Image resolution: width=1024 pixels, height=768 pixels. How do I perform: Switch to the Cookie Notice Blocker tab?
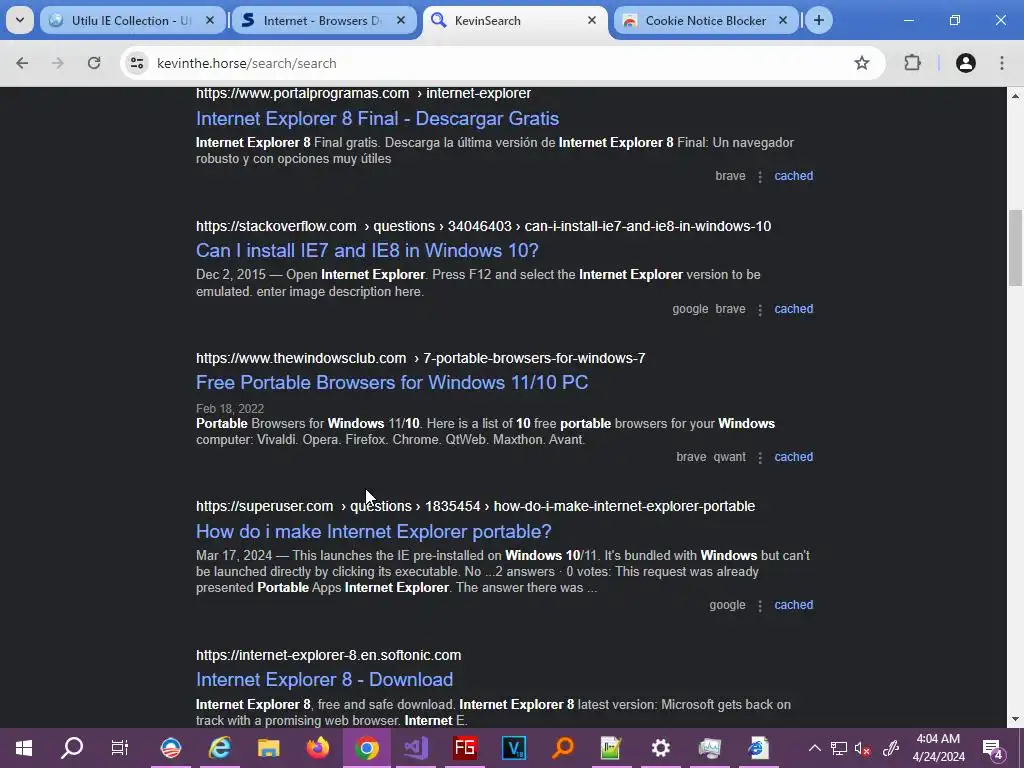pyautogui.click(x=707, y=20)
